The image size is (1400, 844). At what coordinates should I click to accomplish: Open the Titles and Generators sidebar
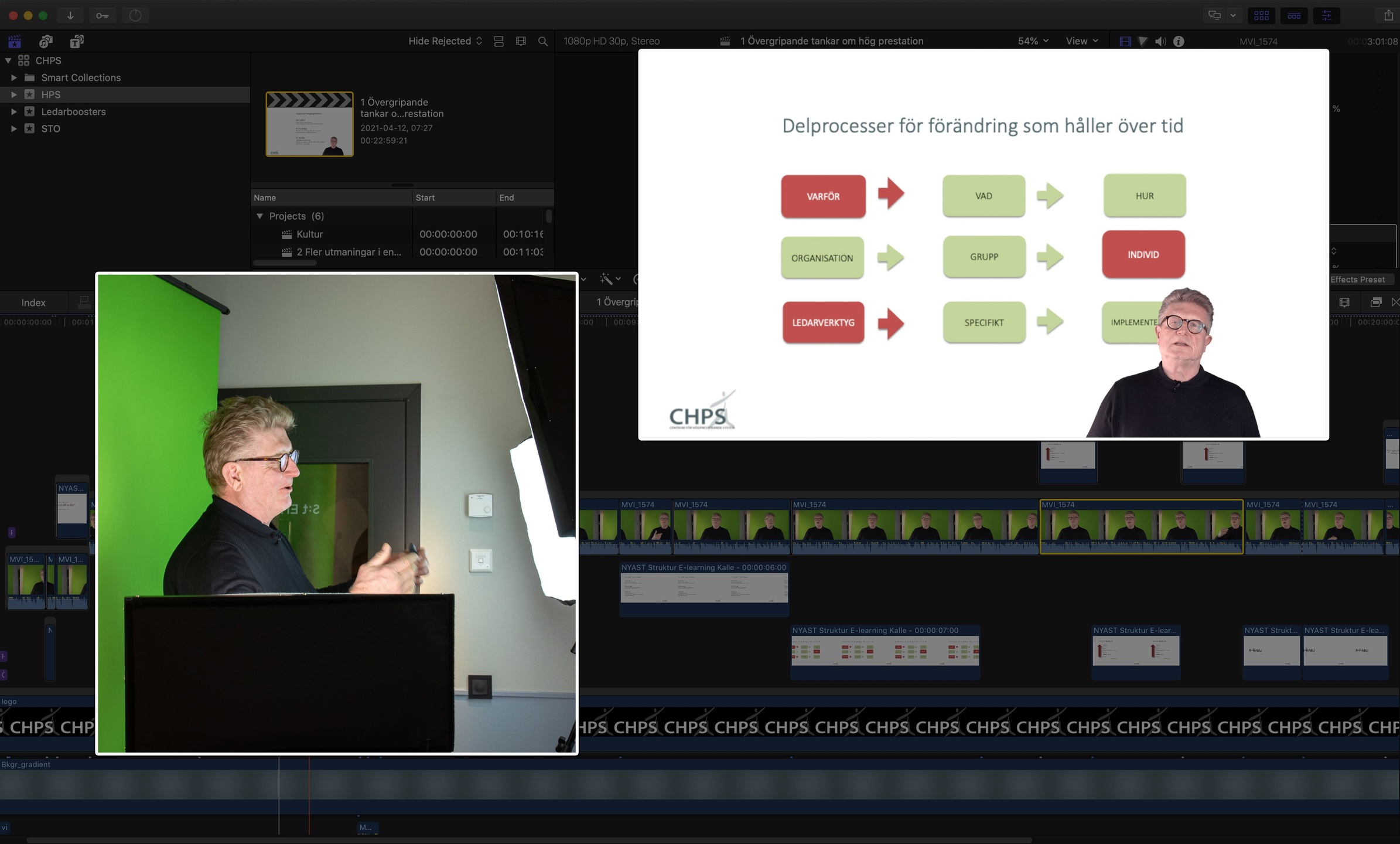coord(77,41)
